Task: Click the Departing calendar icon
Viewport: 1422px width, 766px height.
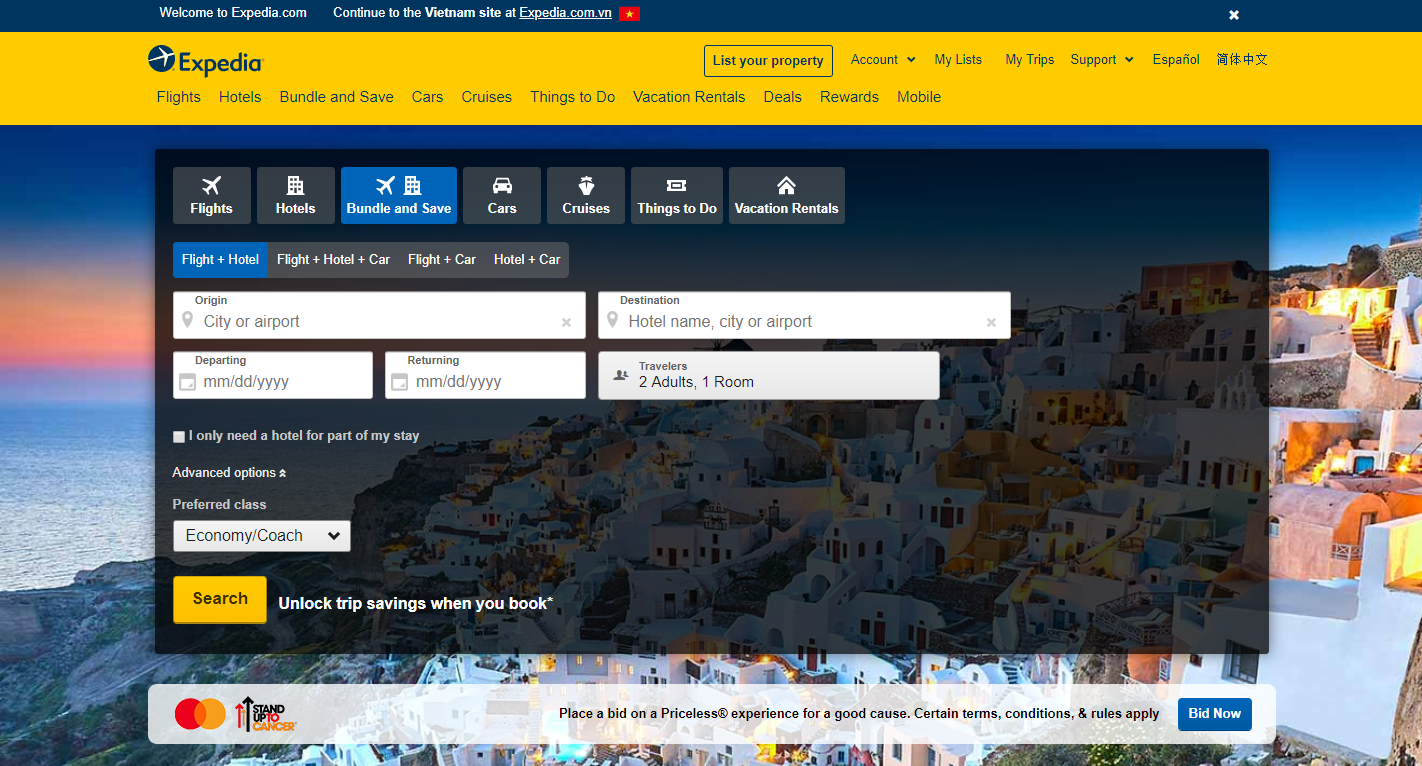Action: click(x=187, y=382)
